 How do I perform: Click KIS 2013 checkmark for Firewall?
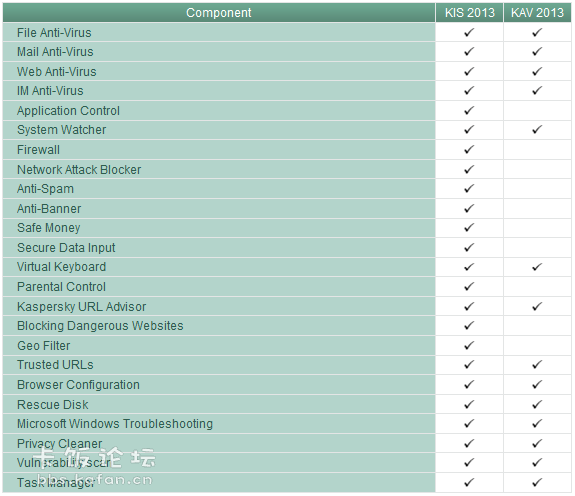click(x=469, y=150)
